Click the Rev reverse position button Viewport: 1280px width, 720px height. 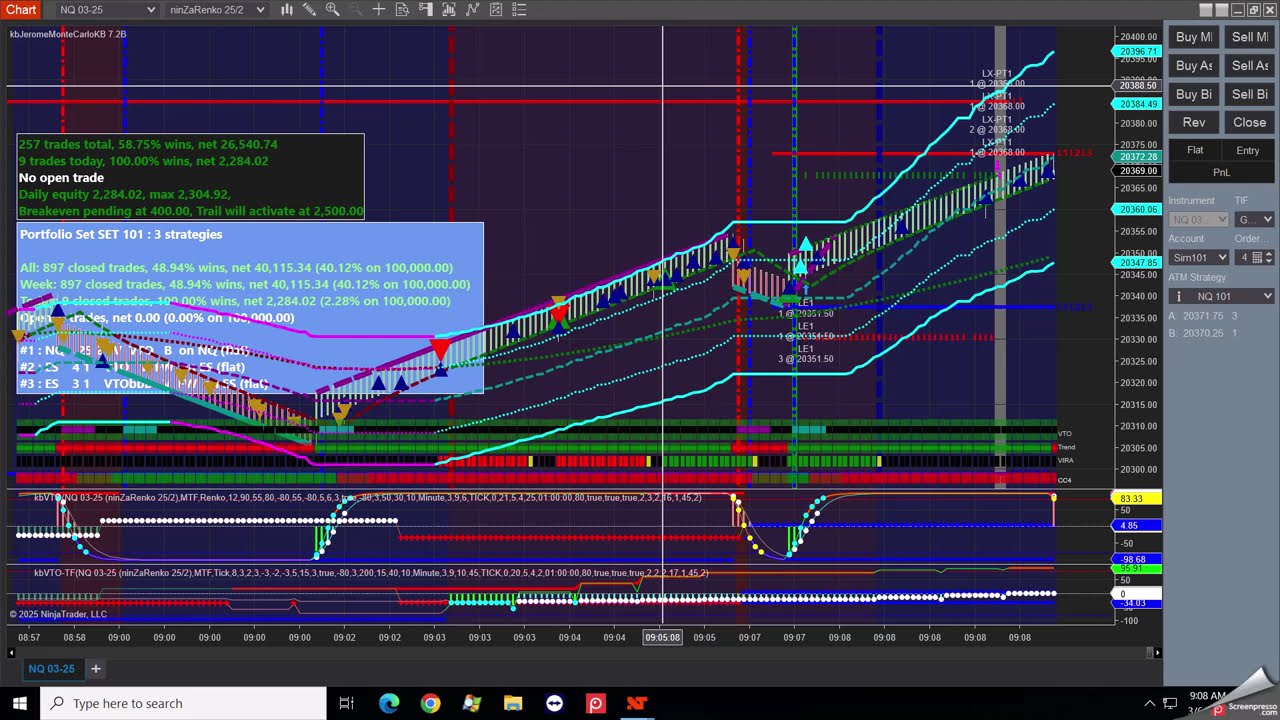pyautogui.click(x=1193, y=122)
